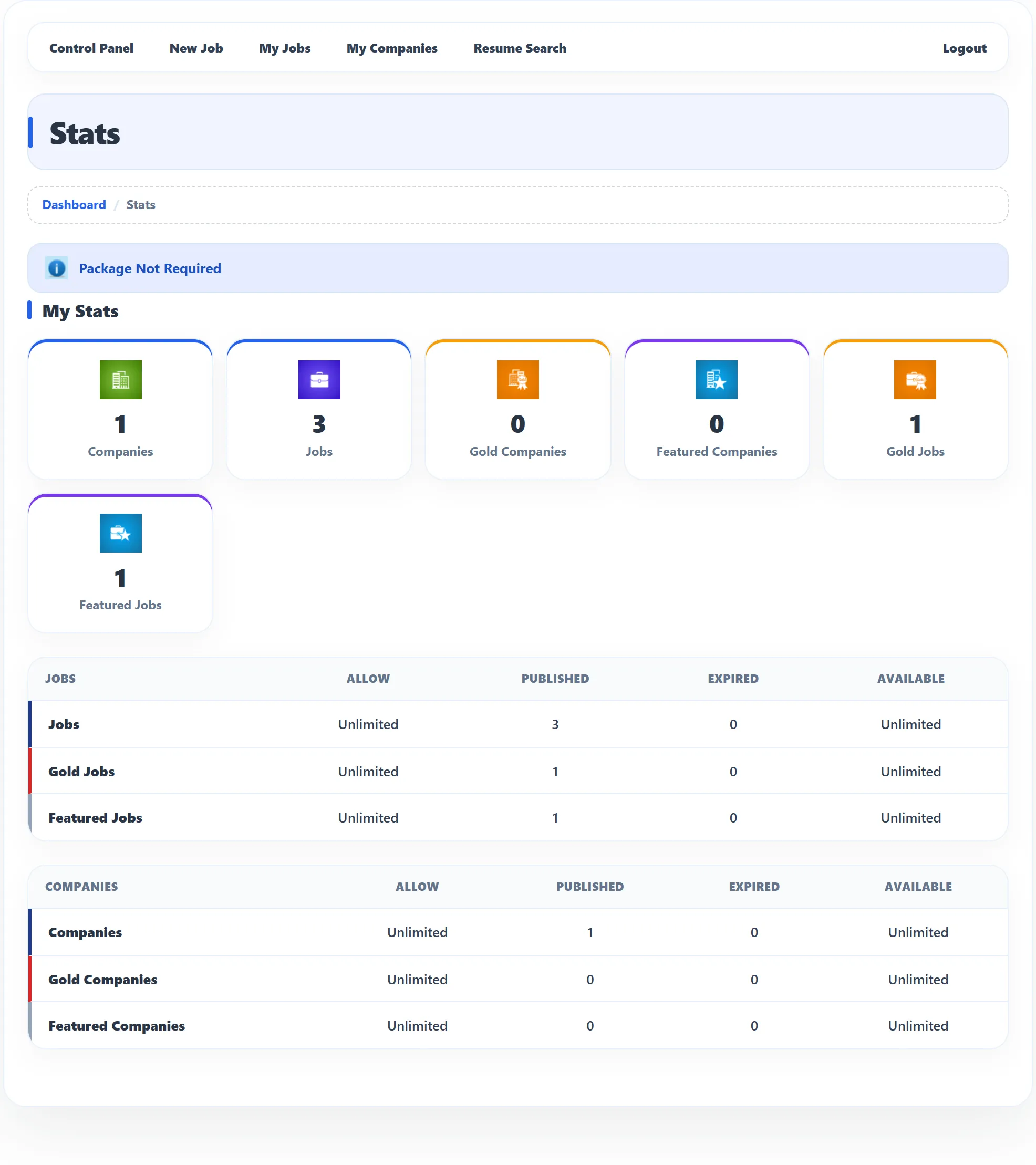Click the Gold Companies row name in the table
The width and height of the screenshot is (1036, 1165).
[102, 979]
